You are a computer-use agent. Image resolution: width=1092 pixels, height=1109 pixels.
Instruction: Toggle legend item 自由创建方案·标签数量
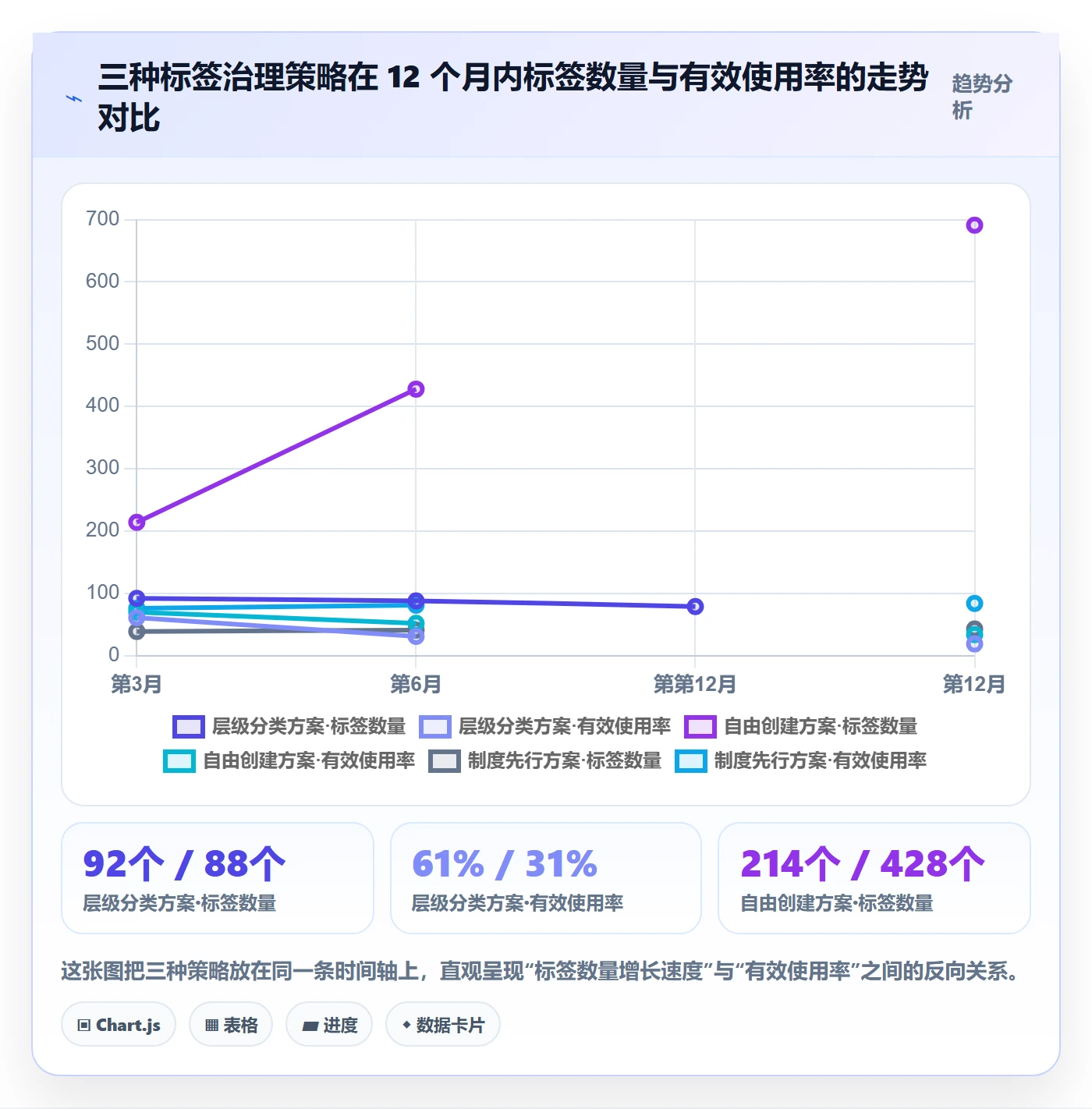coord(801,727)
